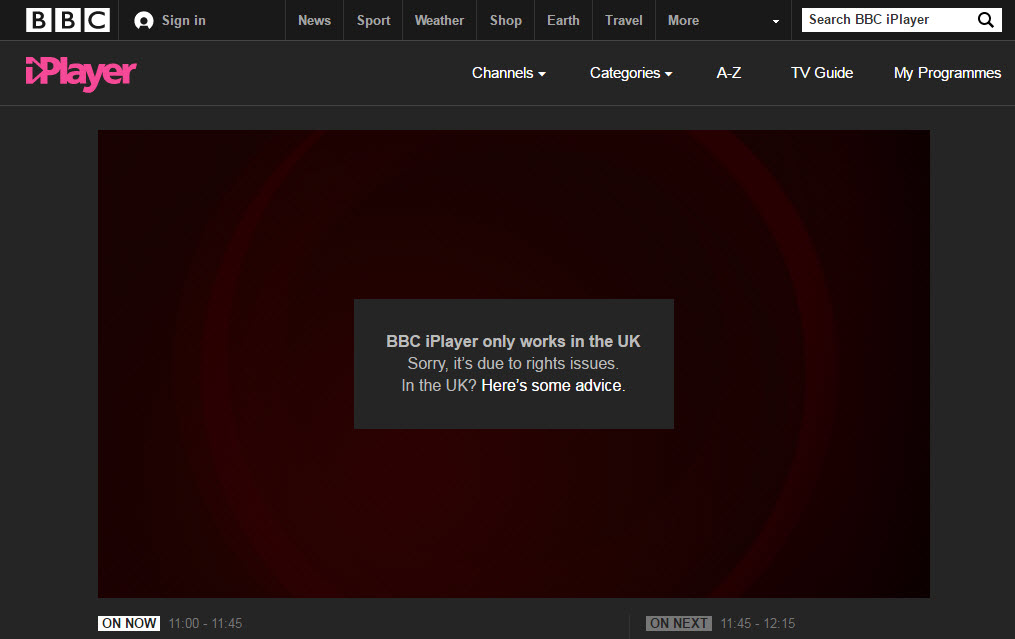1015x639 pixels.
Task: Click the 11:00 - 11:45 time slot
Action: [x=205, y=623]
